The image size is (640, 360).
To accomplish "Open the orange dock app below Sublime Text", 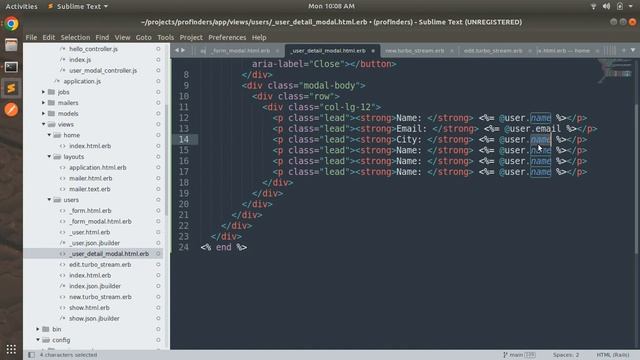I will (x=11, y=109).
